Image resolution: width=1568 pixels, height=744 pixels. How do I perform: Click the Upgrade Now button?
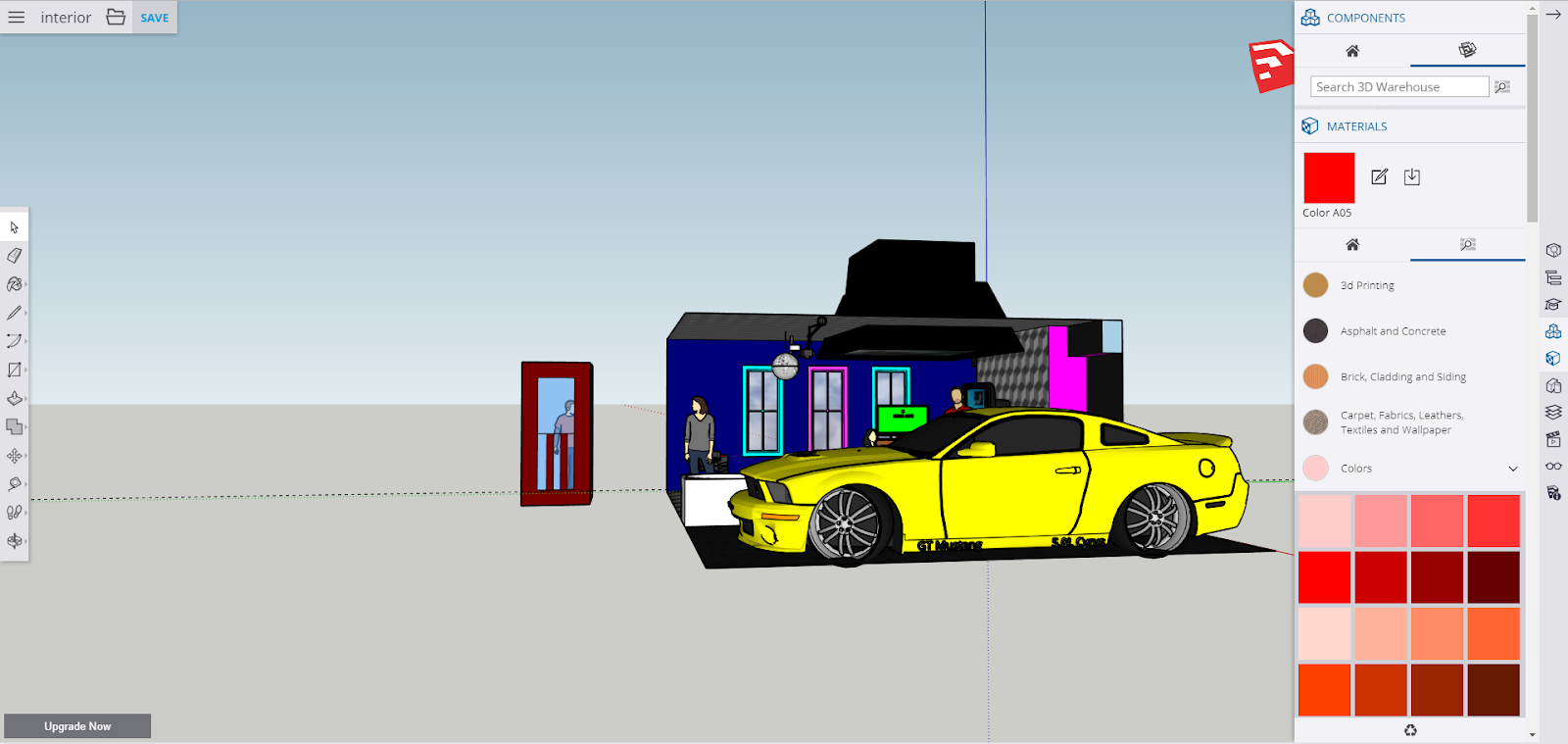pos(77,726)
